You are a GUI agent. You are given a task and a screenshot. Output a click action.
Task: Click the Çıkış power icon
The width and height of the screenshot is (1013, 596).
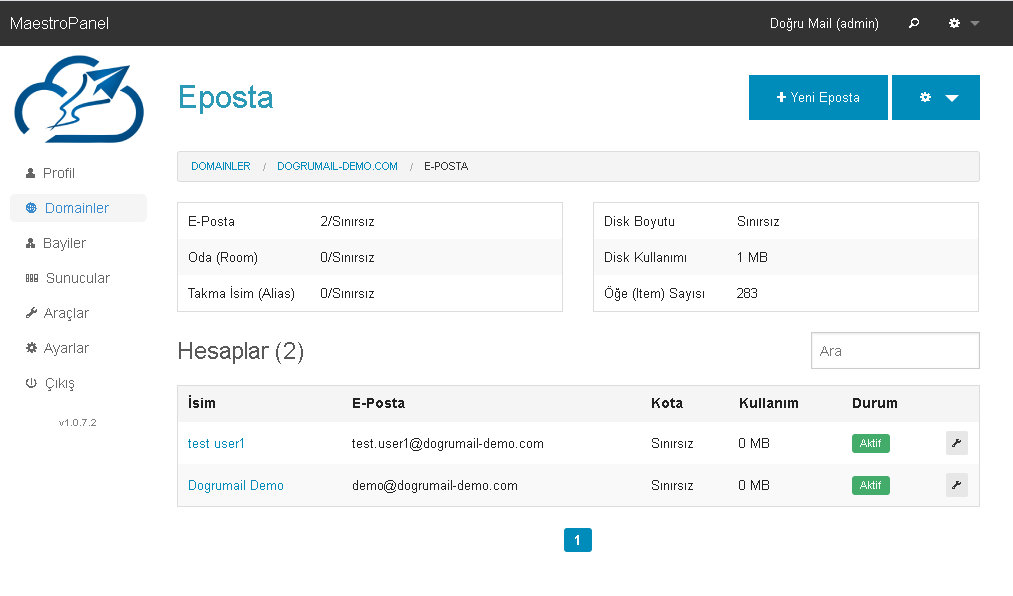[x=31, y=383]
